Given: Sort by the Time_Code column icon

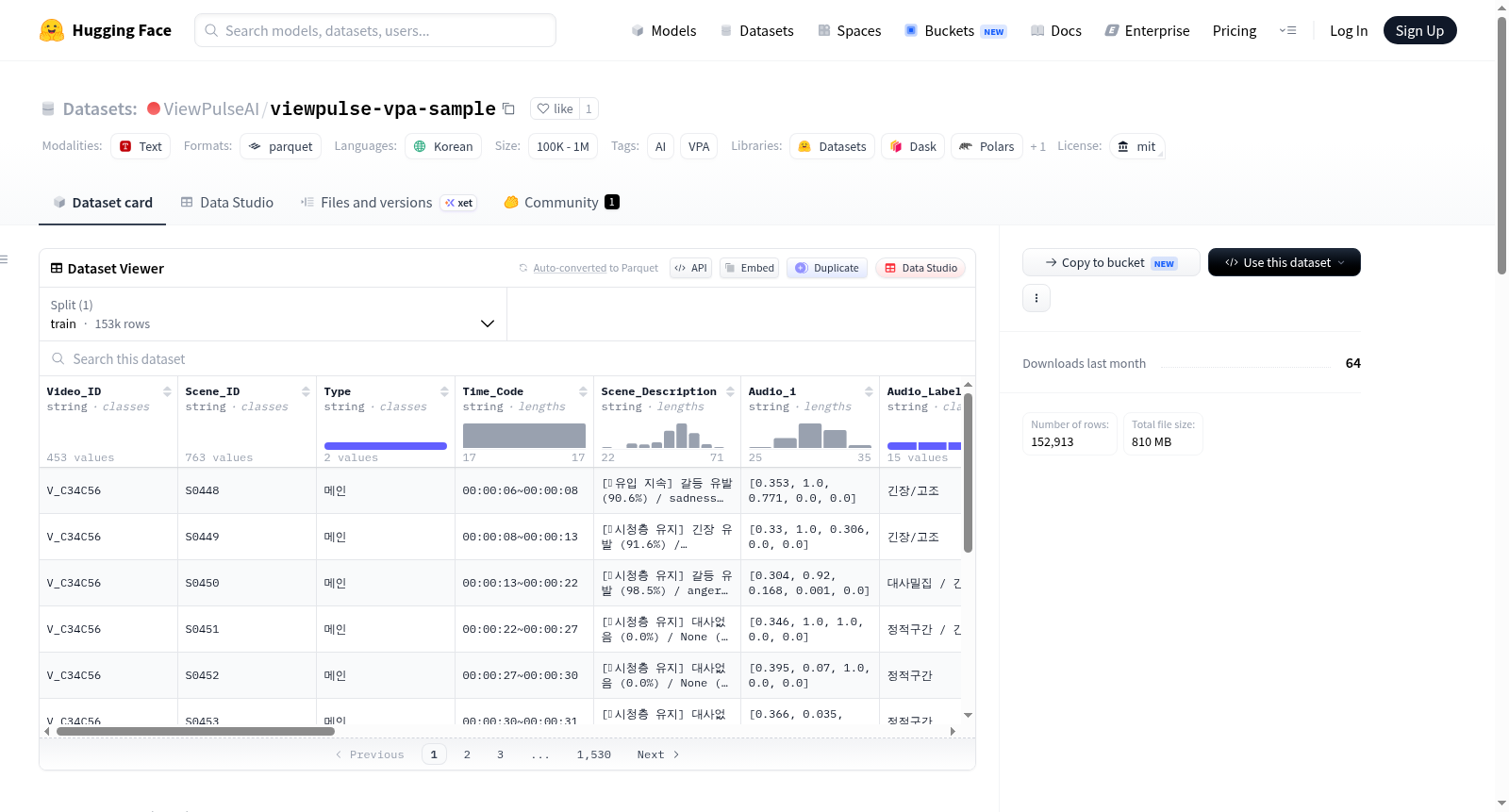Looking at the screenshot, I should pos(583,391).
